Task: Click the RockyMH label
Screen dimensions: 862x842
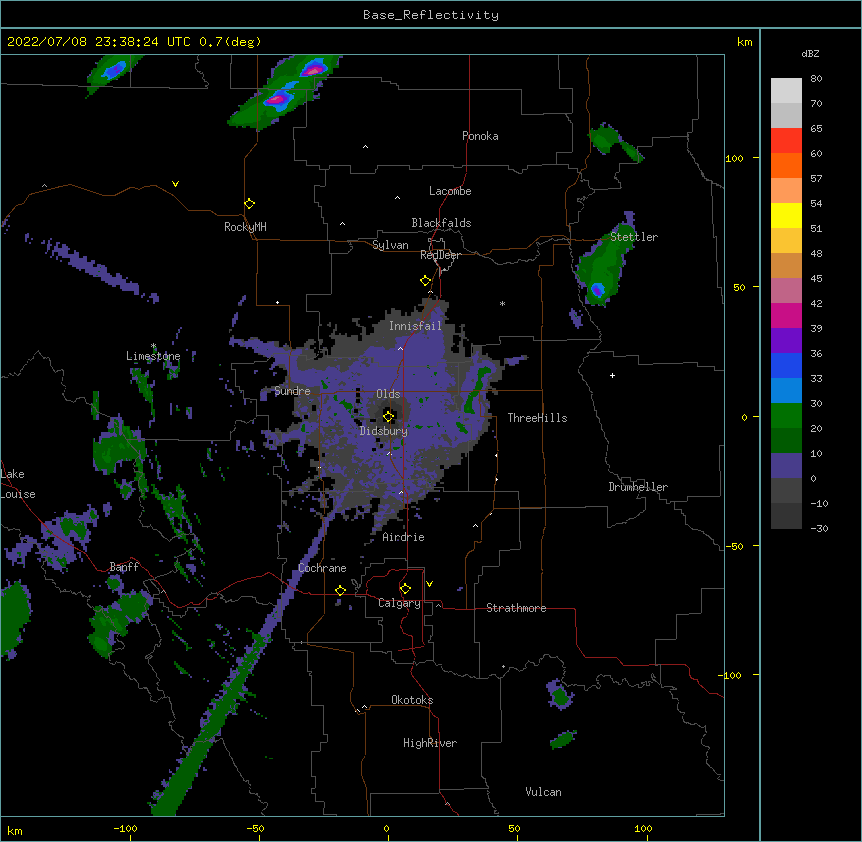Action: click(x=245, y=227)
